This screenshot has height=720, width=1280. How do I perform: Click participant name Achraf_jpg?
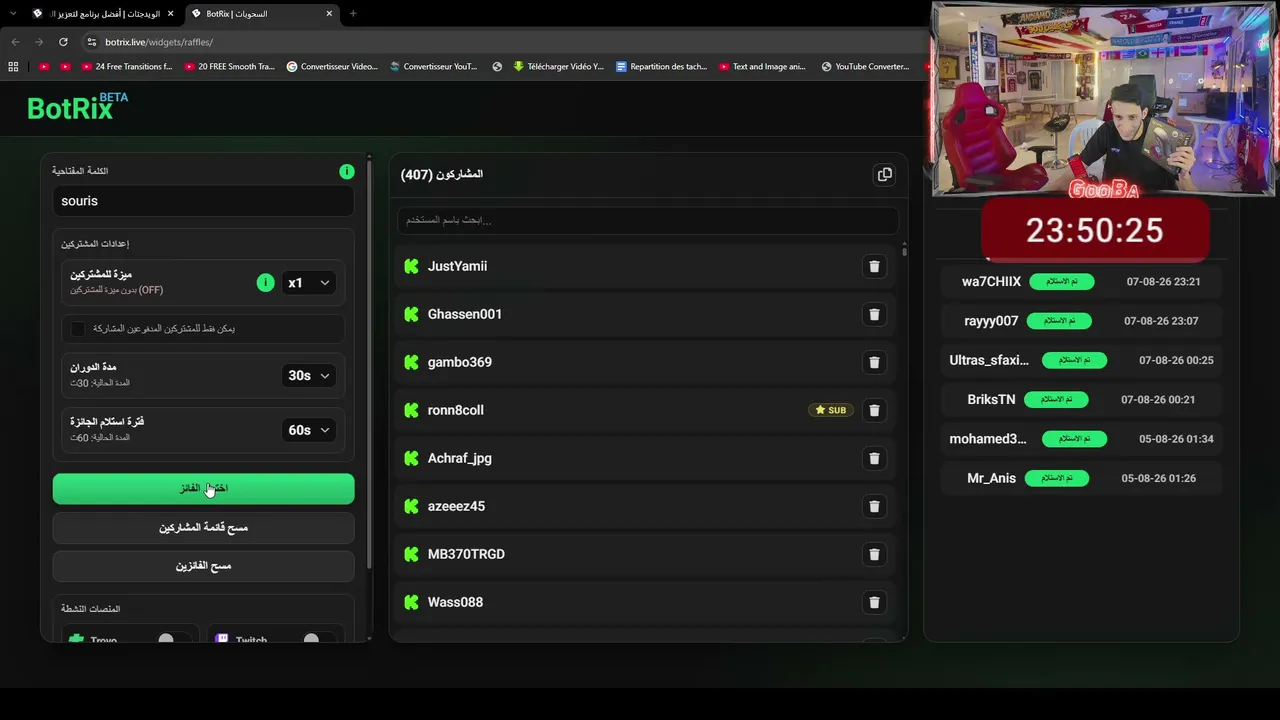pos(460,458)
